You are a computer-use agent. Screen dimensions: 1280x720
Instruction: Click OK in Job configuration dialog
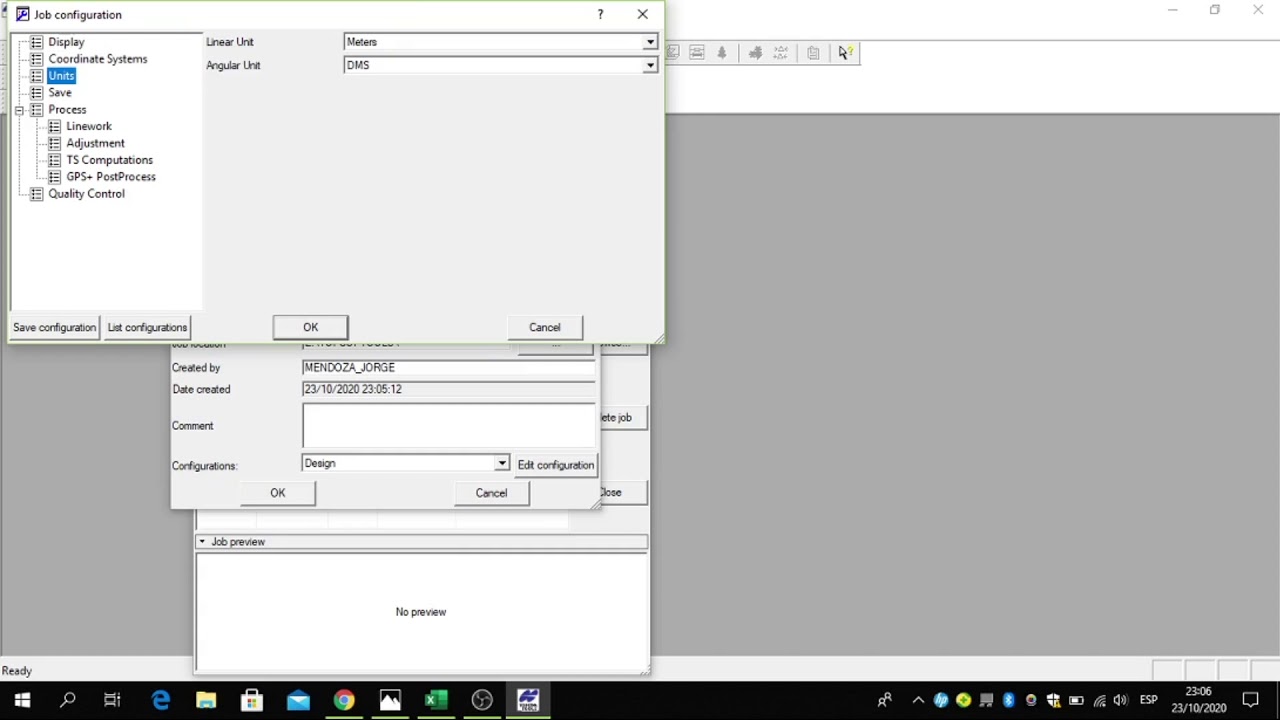point(310,327)
